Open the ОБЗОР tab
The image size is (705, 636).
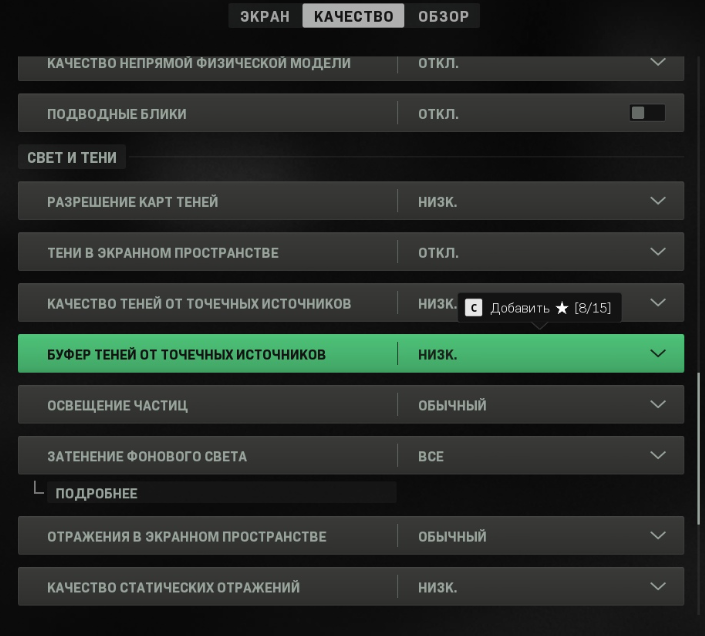click(x=443, y=16)
